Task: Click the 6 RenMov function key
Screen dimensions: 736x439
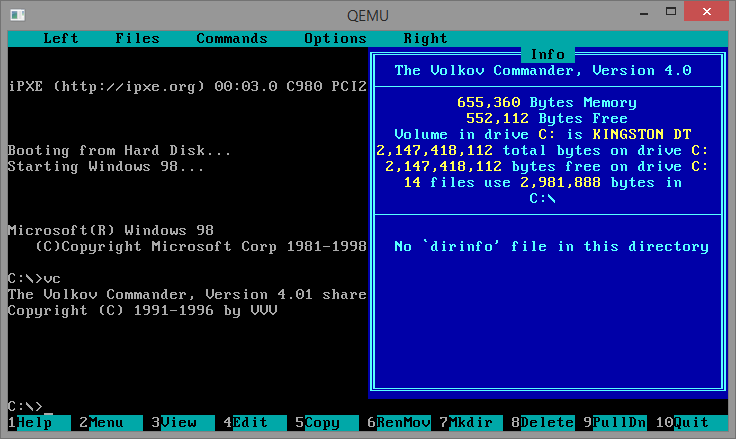Action: point(399,423)
